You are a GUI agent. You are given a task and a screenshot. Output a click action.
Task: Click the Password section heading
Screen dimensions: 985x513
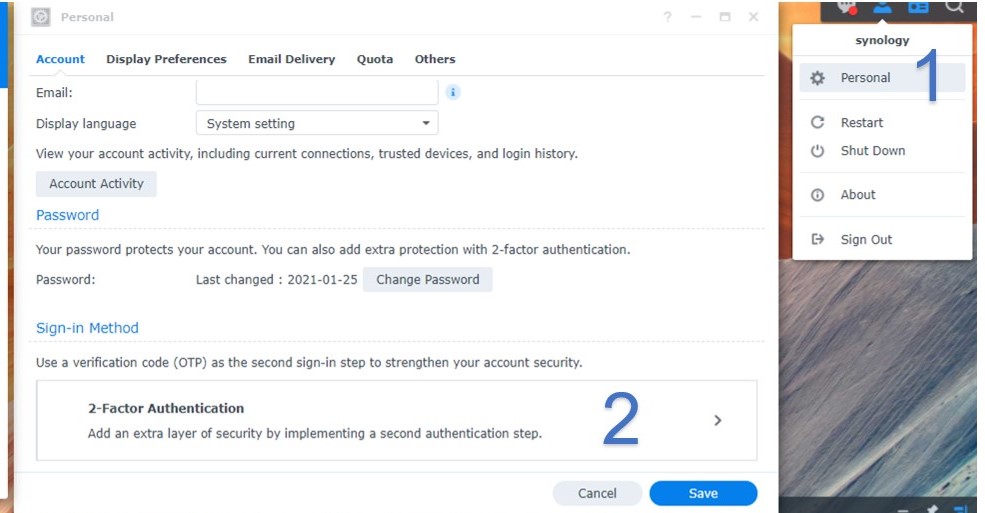(67, 215)
